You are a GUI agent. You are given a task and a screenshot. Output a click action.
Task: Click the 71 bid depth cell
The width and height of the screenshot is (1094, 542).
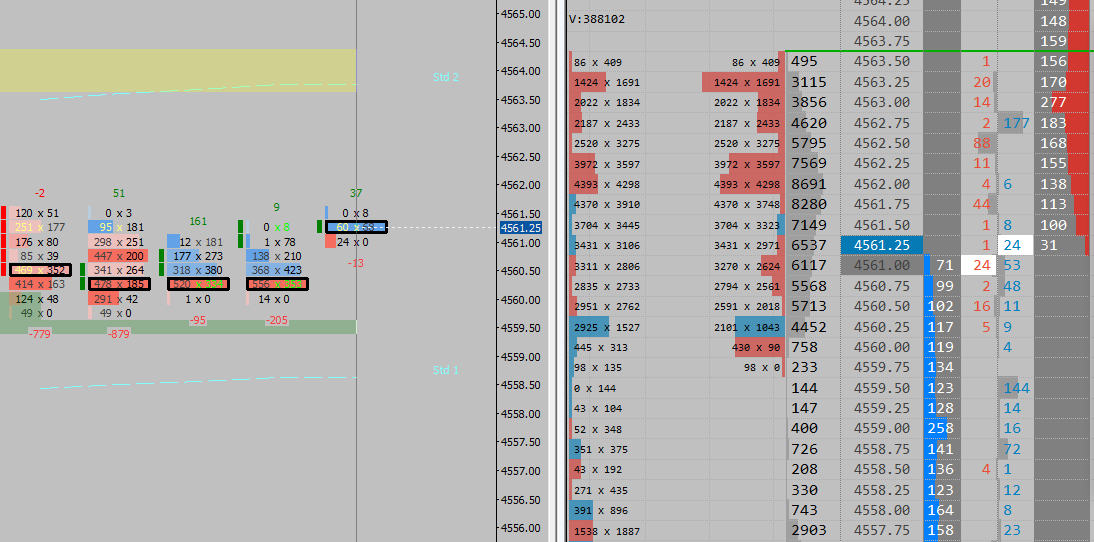tap(942, 266)
